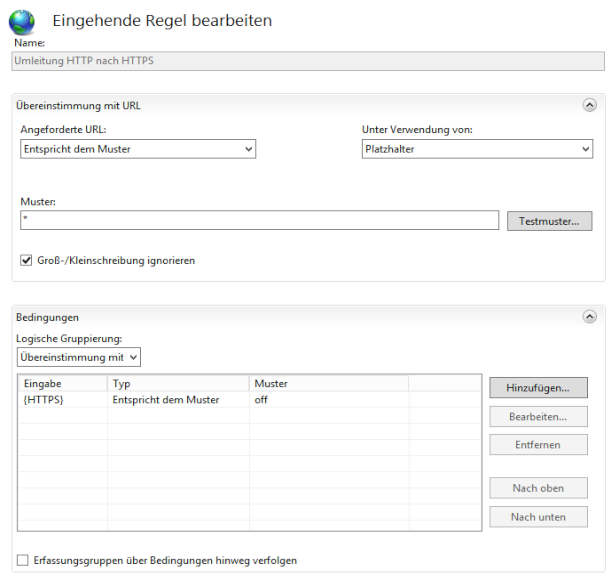The image size is (616, 582).
Task: Click the Eingabe column header
Action: 62,383
